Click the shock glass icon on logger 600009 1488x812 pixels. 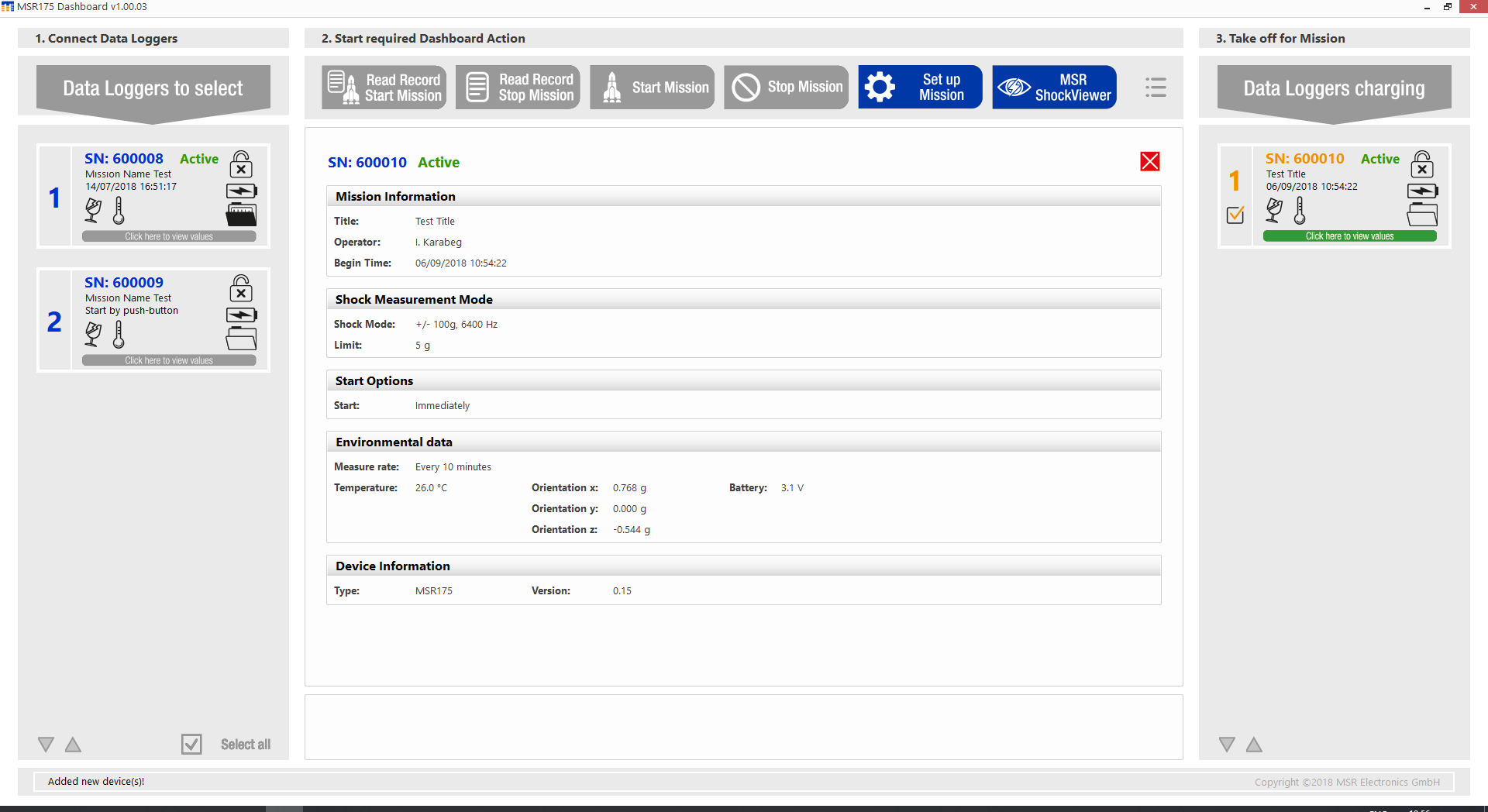click(x=93, y=334)
